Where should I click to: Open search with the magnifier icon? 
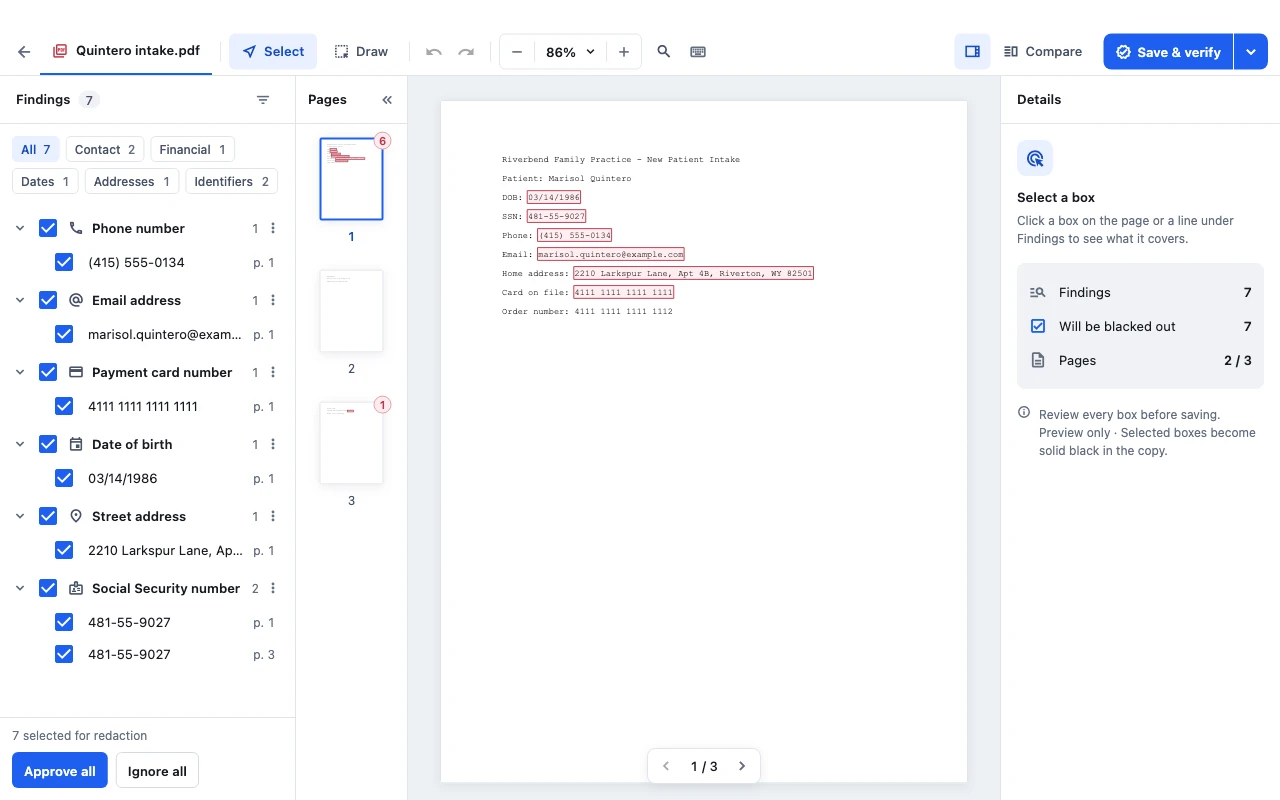(x=664, y=52)
